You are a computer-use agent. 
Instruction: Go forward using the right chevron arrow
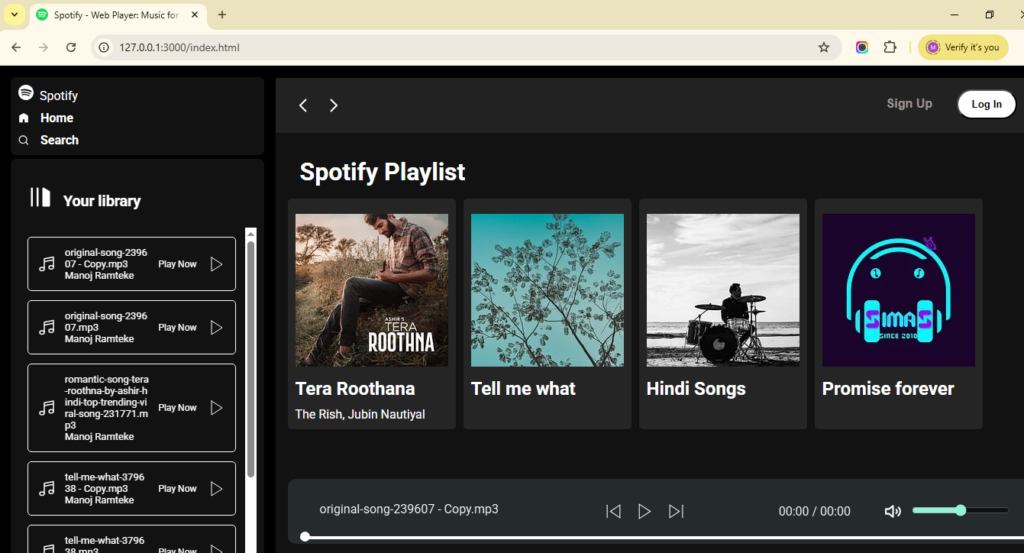point(334,105)
